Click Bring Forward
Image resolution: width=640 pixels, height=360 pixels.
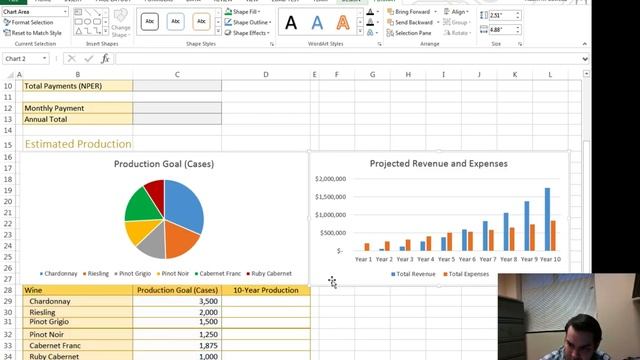point(408,12)
